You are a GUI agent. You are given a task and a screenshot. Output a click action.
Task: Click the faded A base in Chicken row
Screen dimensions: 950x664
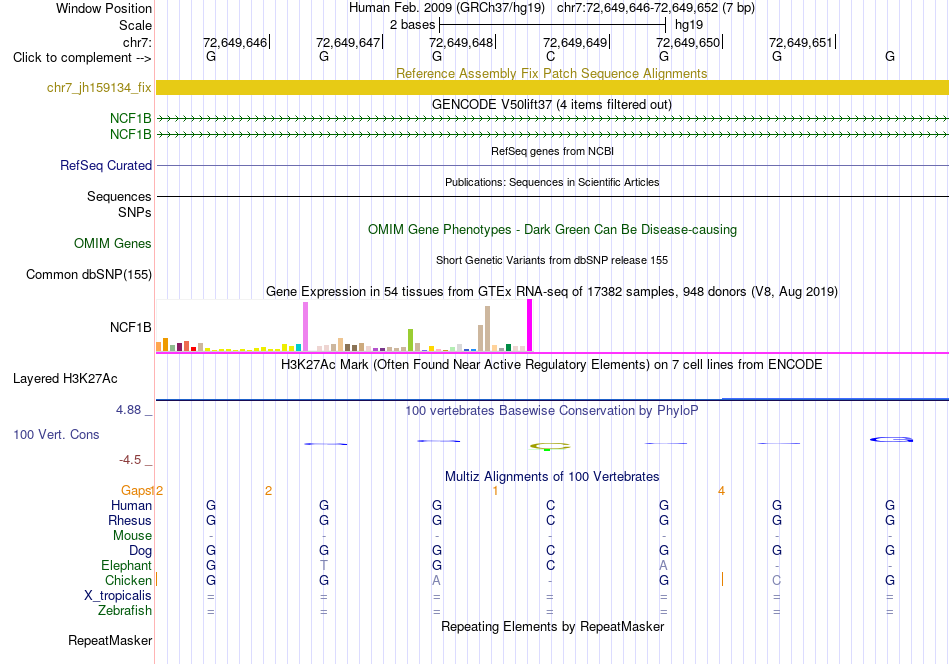coord(436,580)
